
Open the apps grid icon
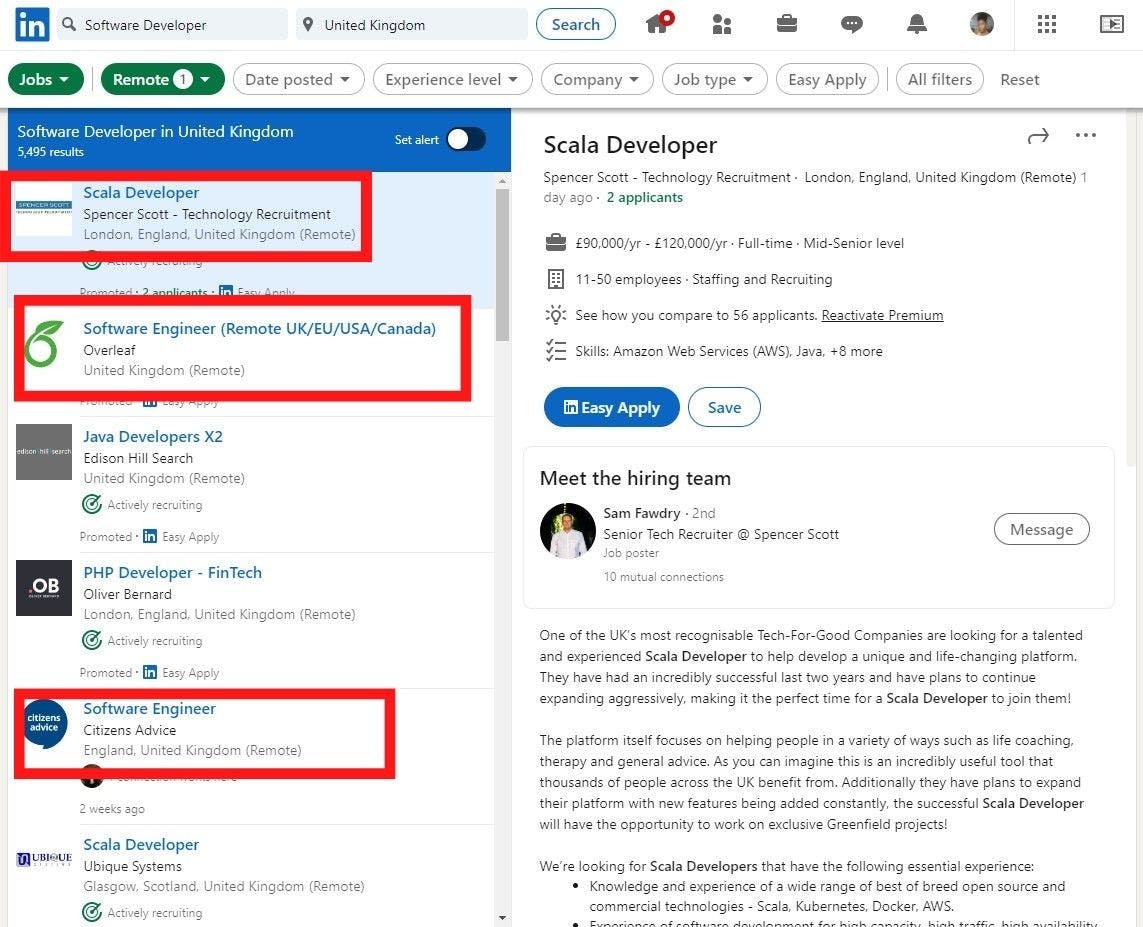pyautogui.click(x=1047, y=25)
